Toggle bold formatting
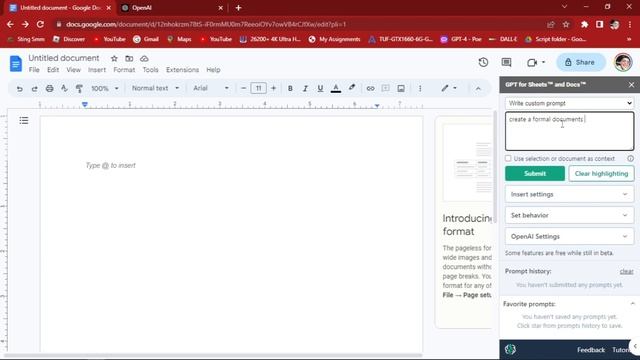 coord(290,88)
